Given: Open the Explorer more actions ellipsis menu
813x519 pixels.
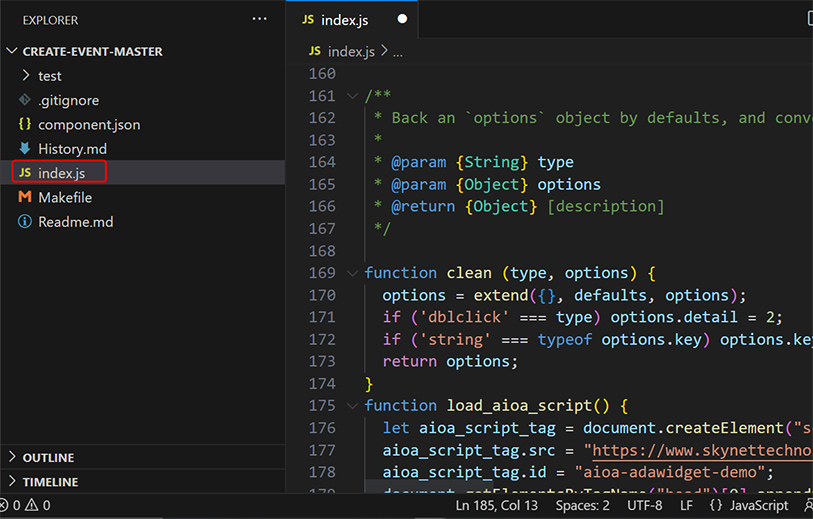Looking at the screenshot, I should 260,19.
